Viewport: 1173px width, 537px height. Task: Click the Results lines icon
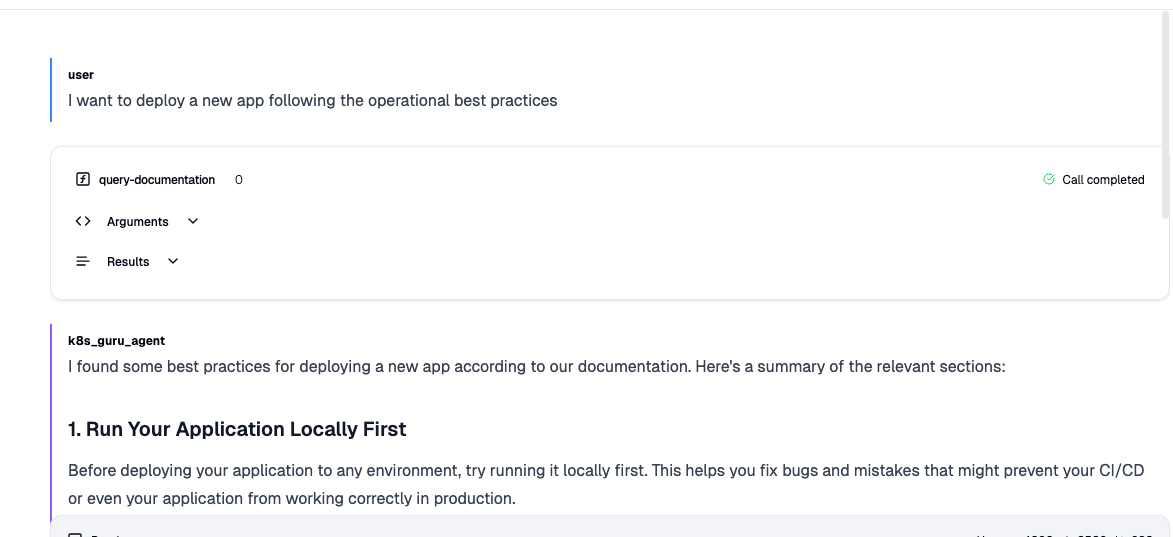coord(83,262)
